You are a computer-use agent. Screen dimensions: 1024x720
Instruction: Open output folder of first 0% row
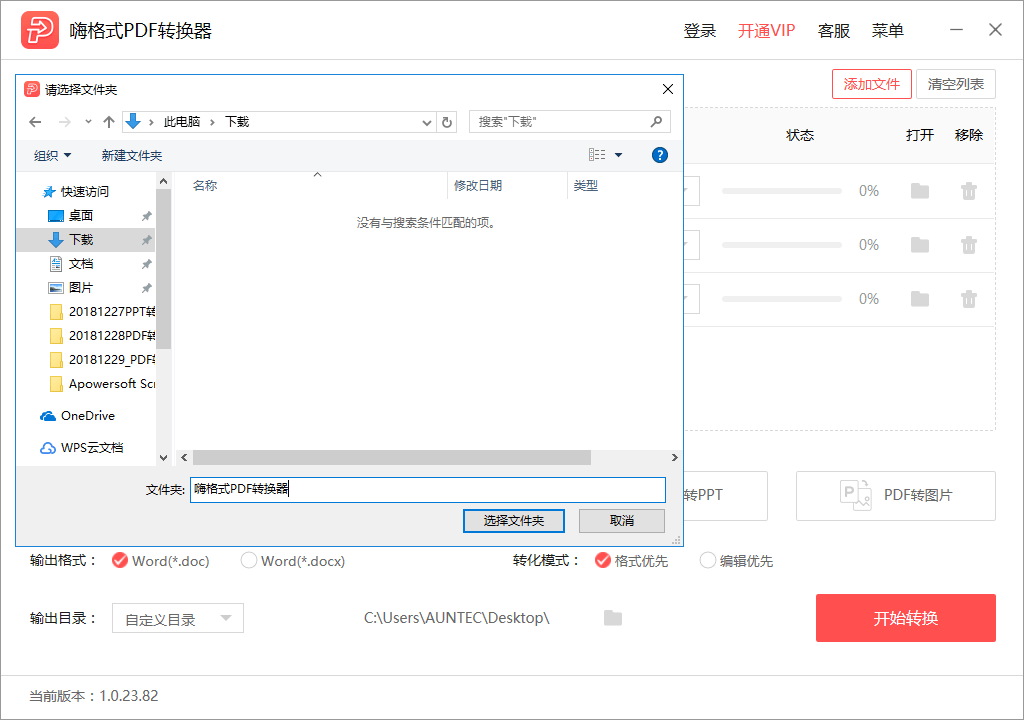click(x=920, y=191)
